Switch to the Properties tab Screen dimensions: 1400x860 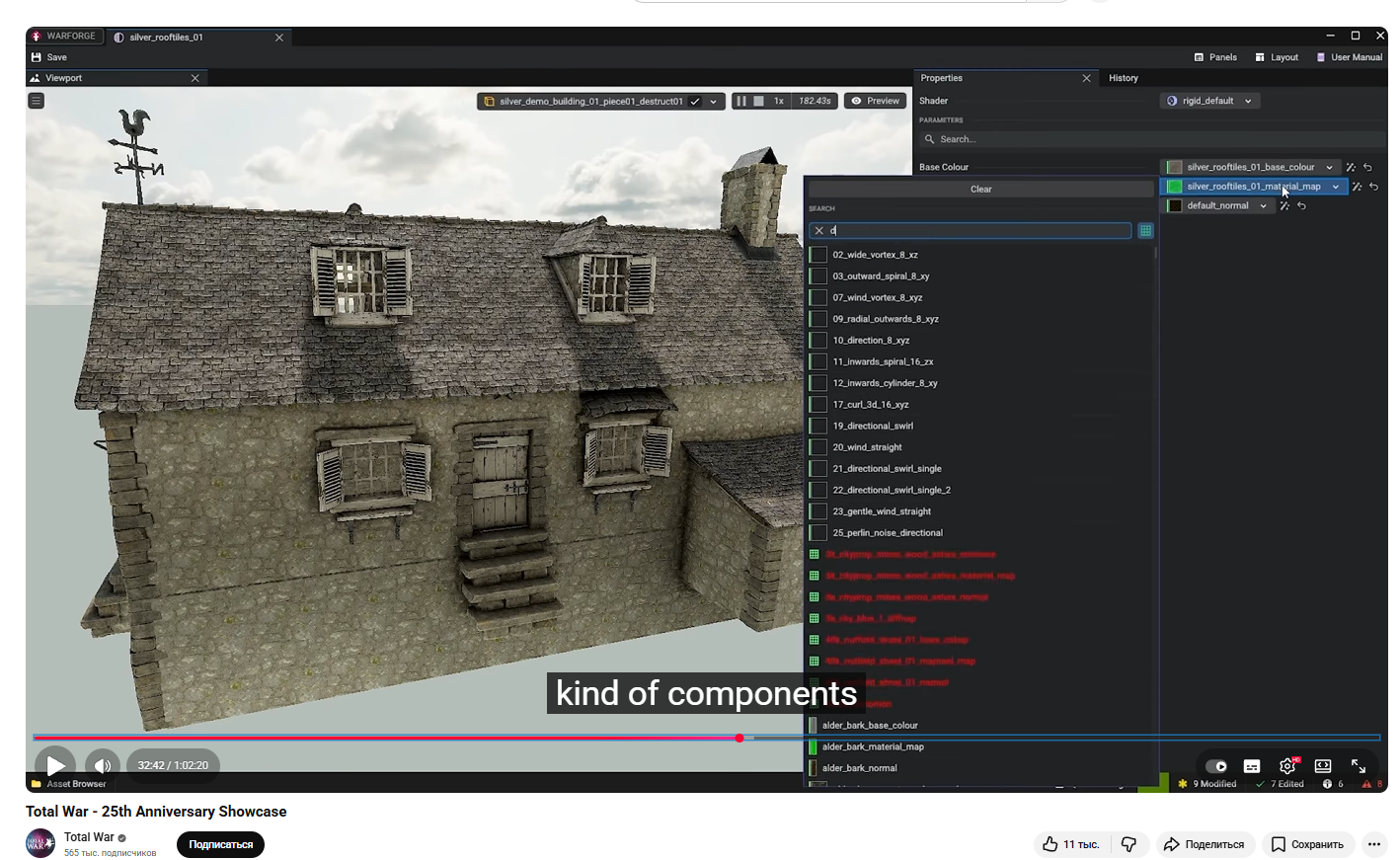coord(942,78)
